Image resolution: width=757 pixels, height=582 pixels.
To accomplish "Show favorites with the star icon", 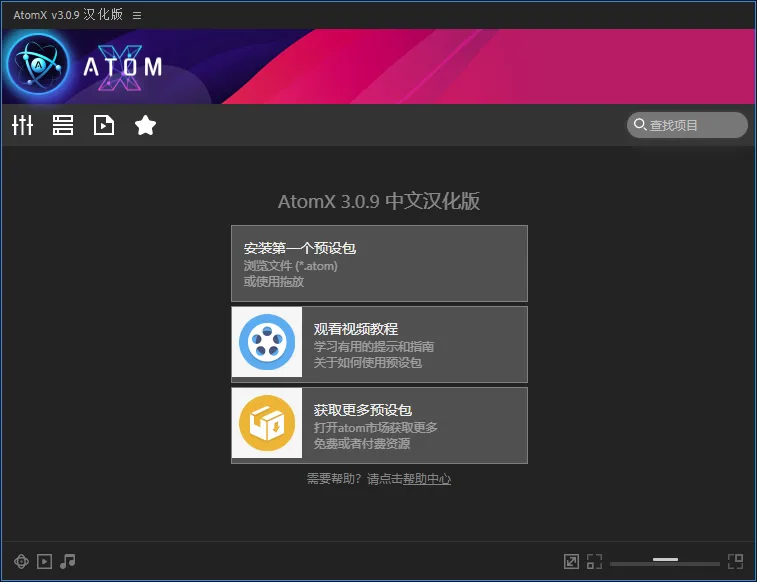I will tap(145, 125).
